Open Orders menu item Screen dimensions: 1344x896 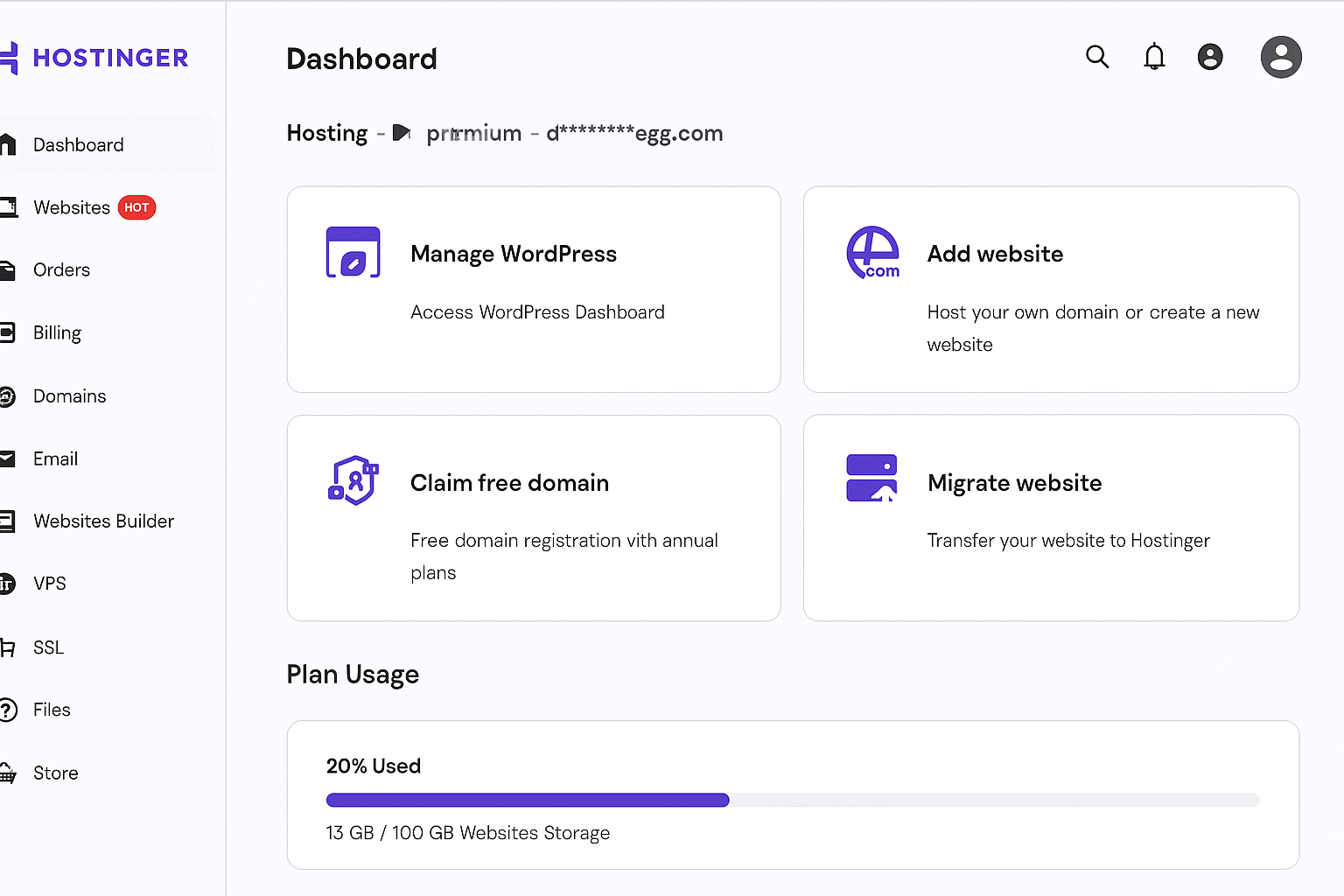coord(61,269)
